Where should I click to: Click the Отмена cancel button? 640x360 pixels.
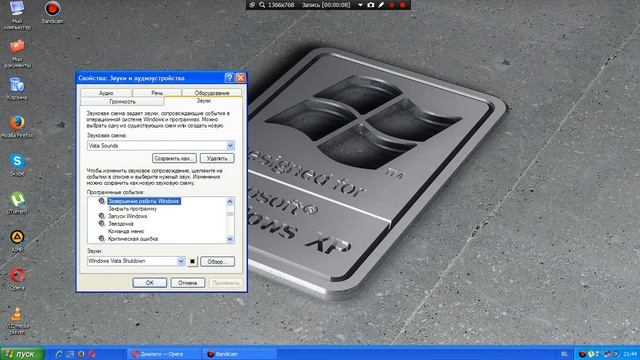pos(187,282)
